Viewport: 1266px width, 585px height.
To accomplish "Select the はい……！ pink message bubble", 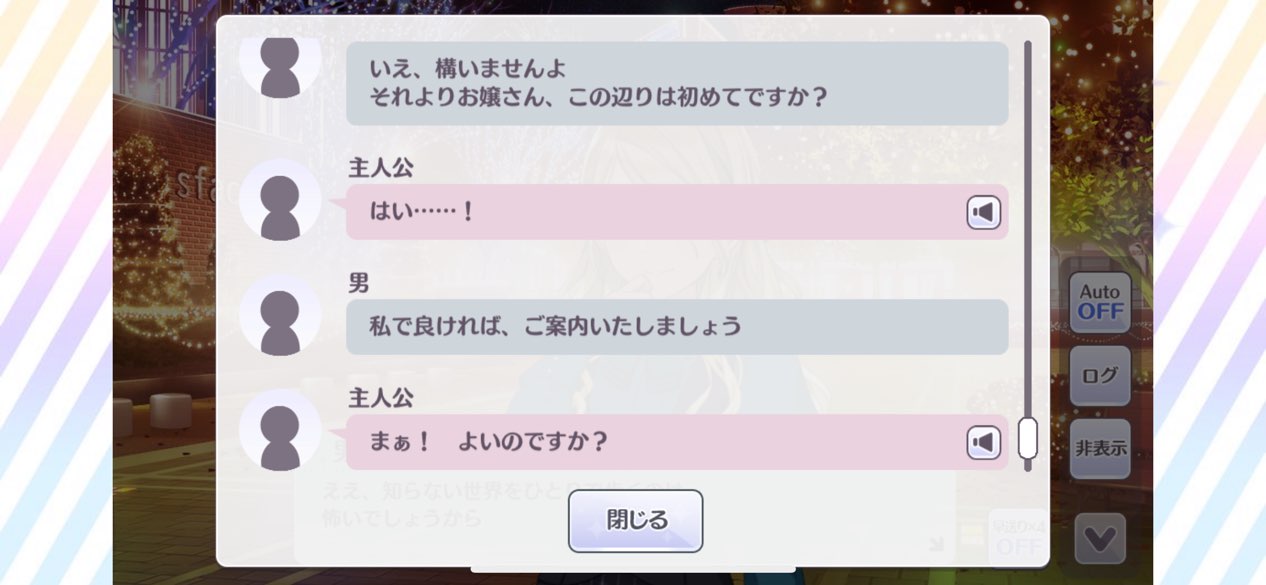I will pos(677,212).
